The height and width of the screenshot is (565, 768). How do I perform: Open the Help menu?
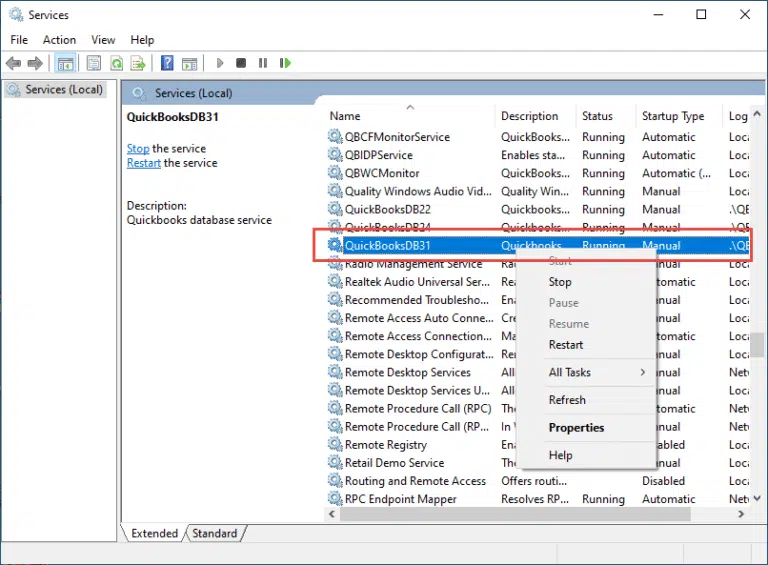(x=142, y=40)
